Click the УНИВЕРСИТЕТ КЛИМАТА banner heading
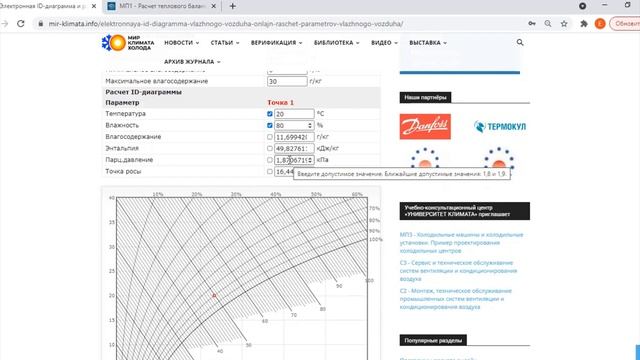 click(x=464, y=211)
